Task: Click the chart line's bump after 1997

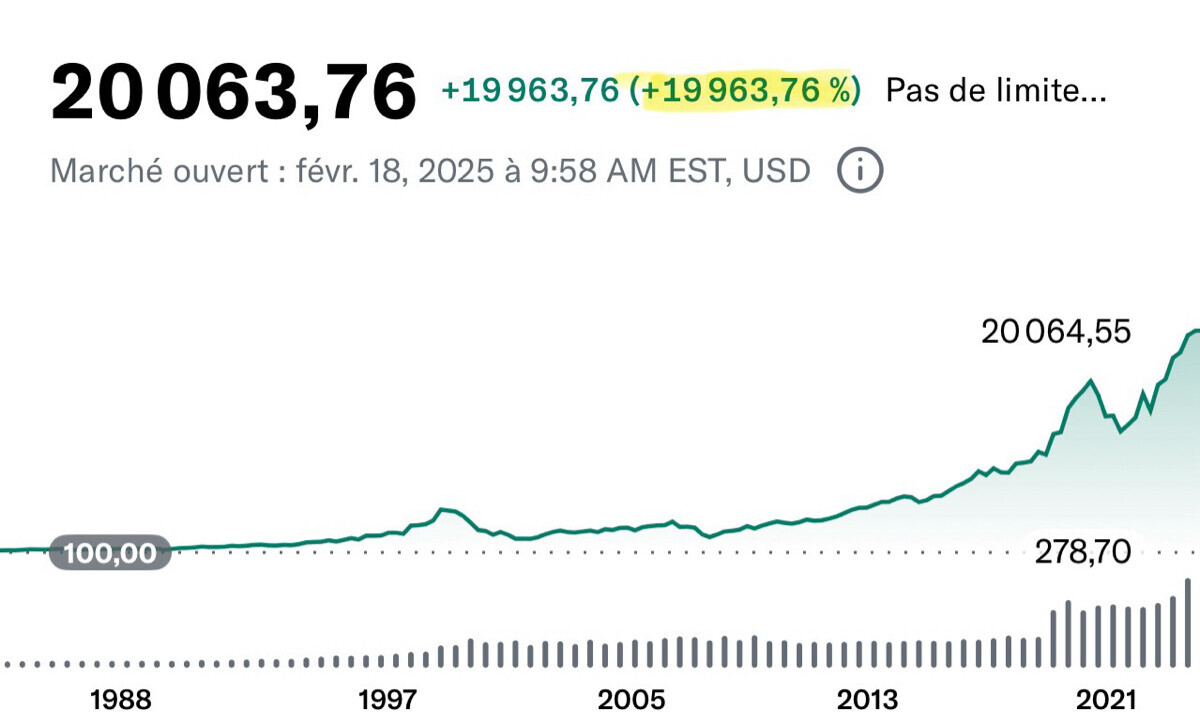Action: 443,510
